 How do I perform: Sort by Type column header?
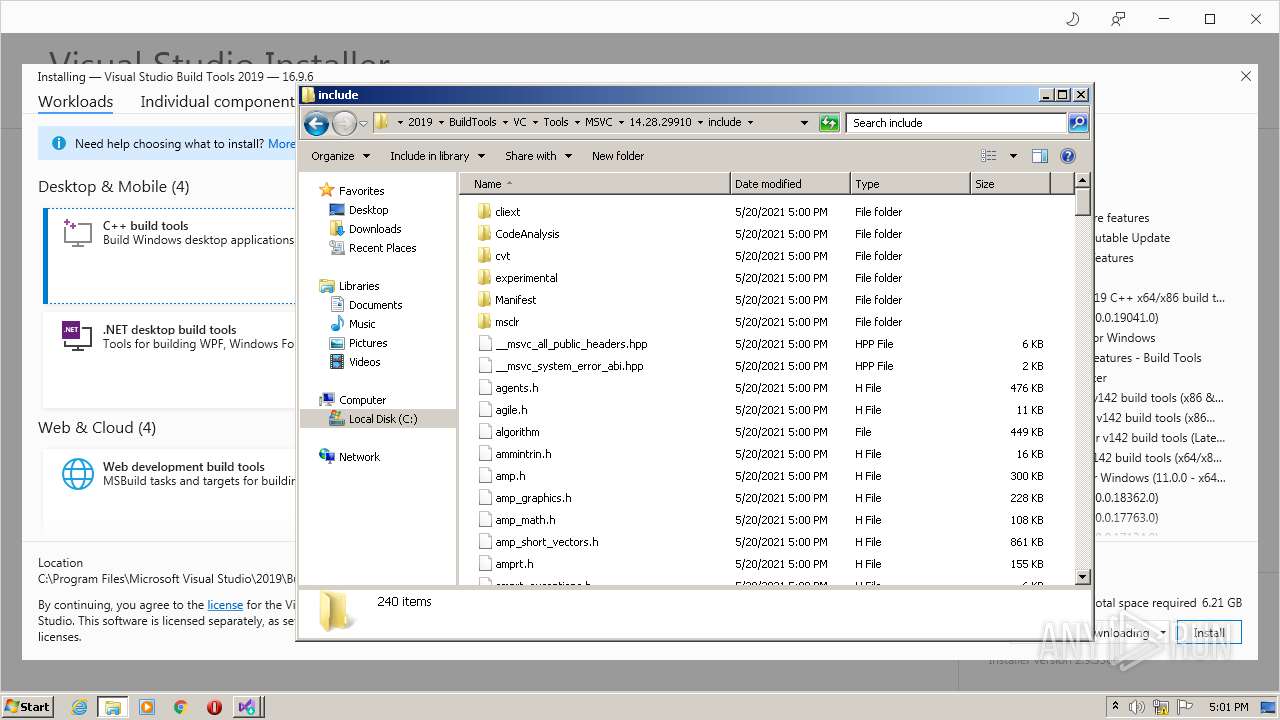(910, 184)
